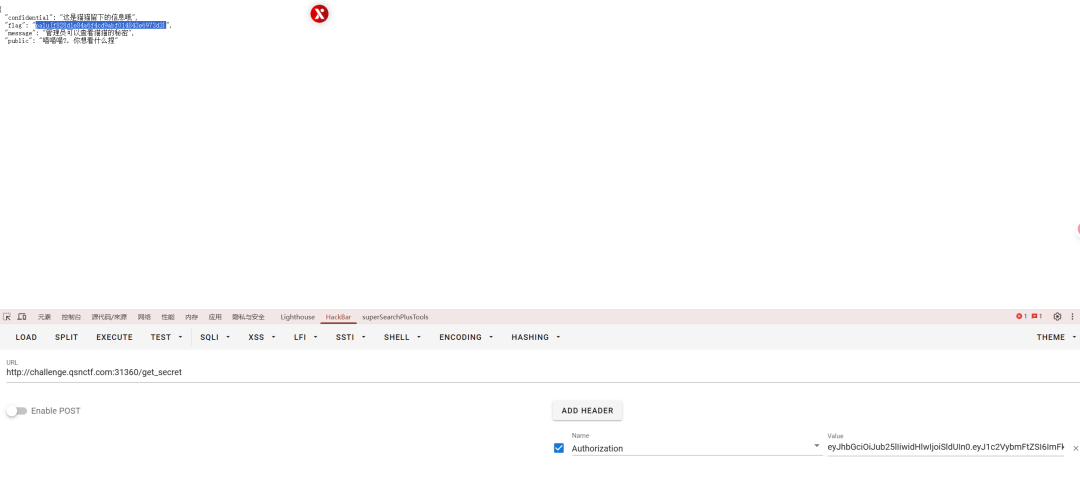Click the ADD HEADER button
The image size is (1080, 497).
point(587,411)
